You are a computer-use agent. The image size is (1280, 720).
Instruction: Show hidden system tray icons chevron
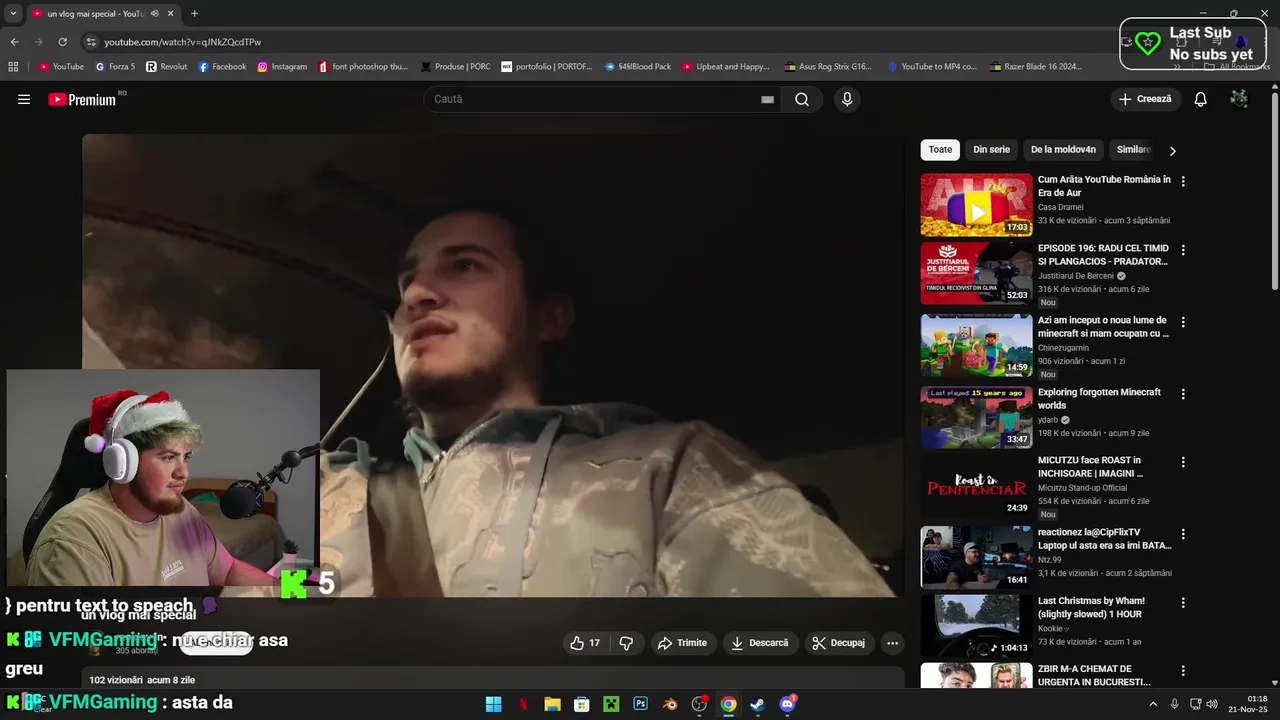(1153, 704)
